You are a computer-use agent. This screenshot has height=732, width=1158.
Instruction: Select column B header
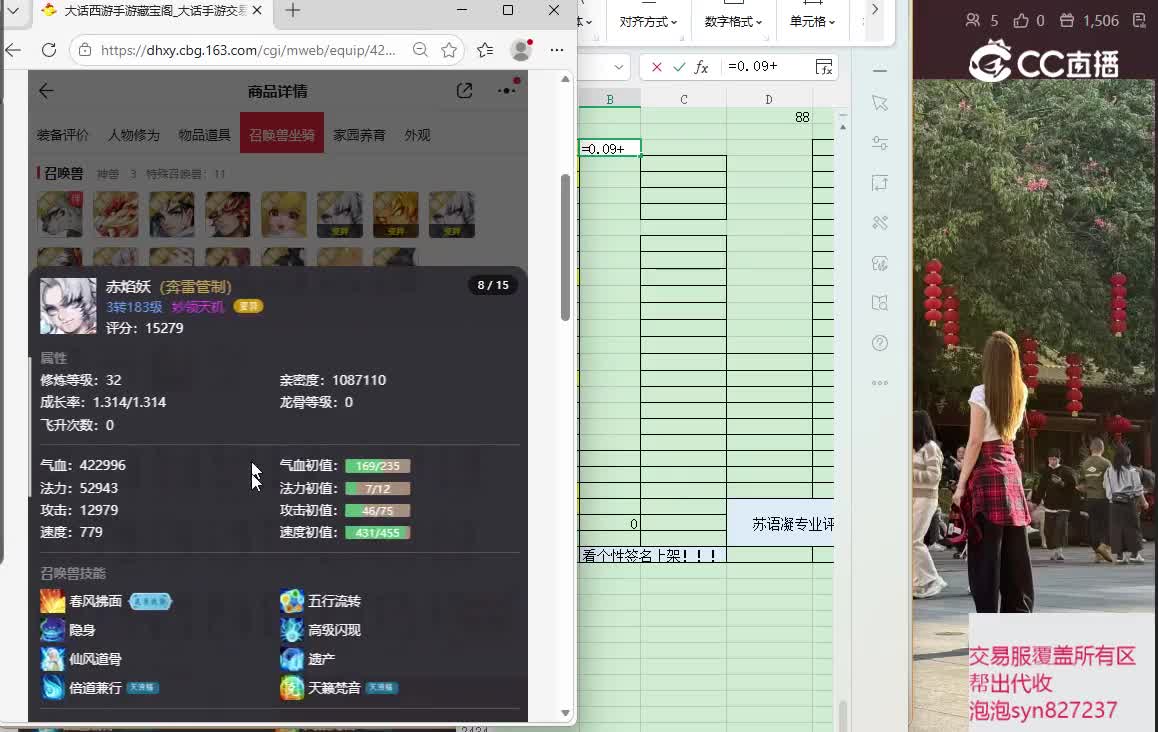pos(610,99)
